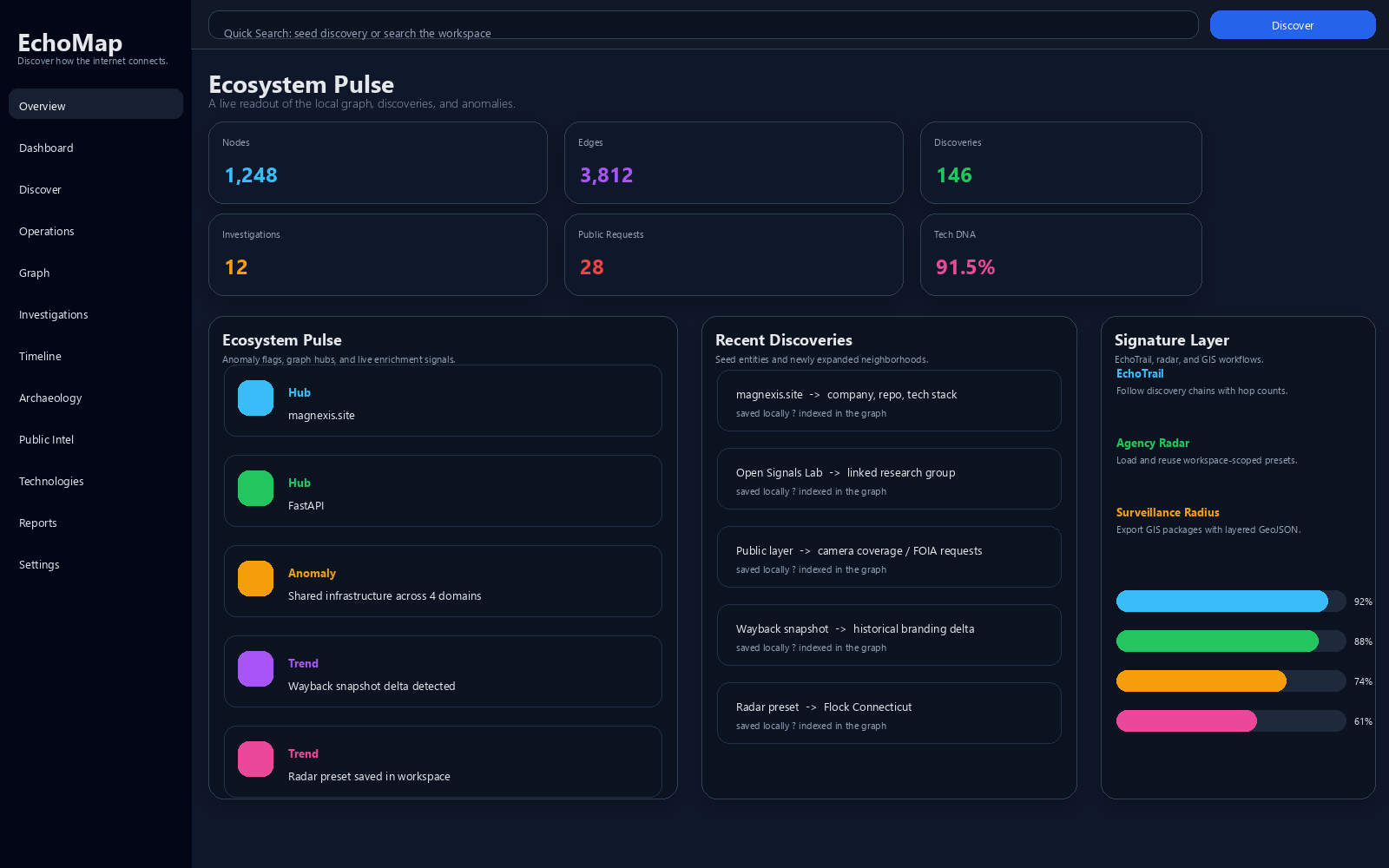This screenshot has width=1389, height=868.
Task: Click the blue Hub icon for magnexis.site
Action: click(x=255, y=398)
